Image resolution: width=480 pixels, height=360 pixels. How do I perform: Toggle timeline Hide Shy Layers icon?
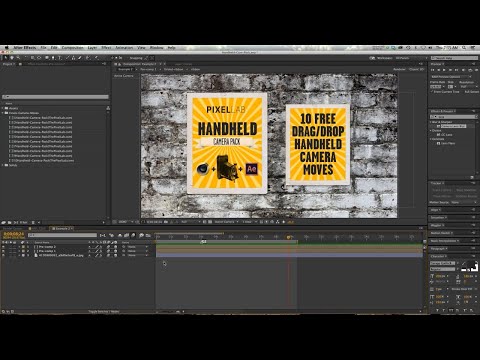tap(120, 235)
